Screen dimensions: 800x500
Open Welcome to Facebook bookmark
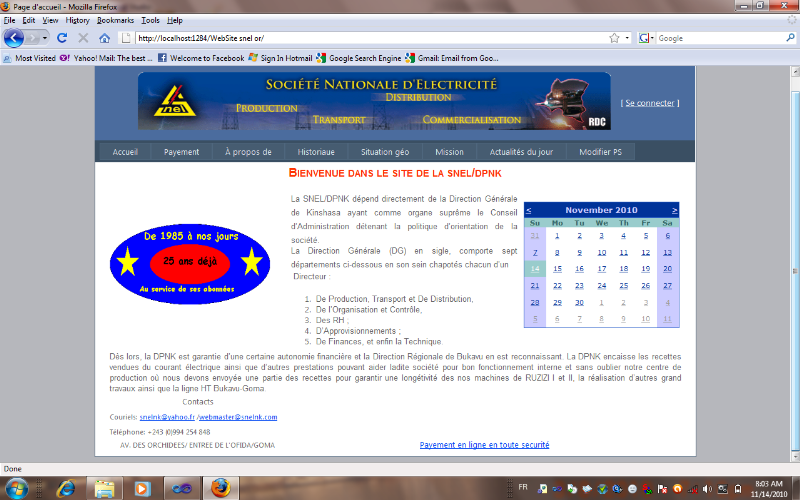201,58
